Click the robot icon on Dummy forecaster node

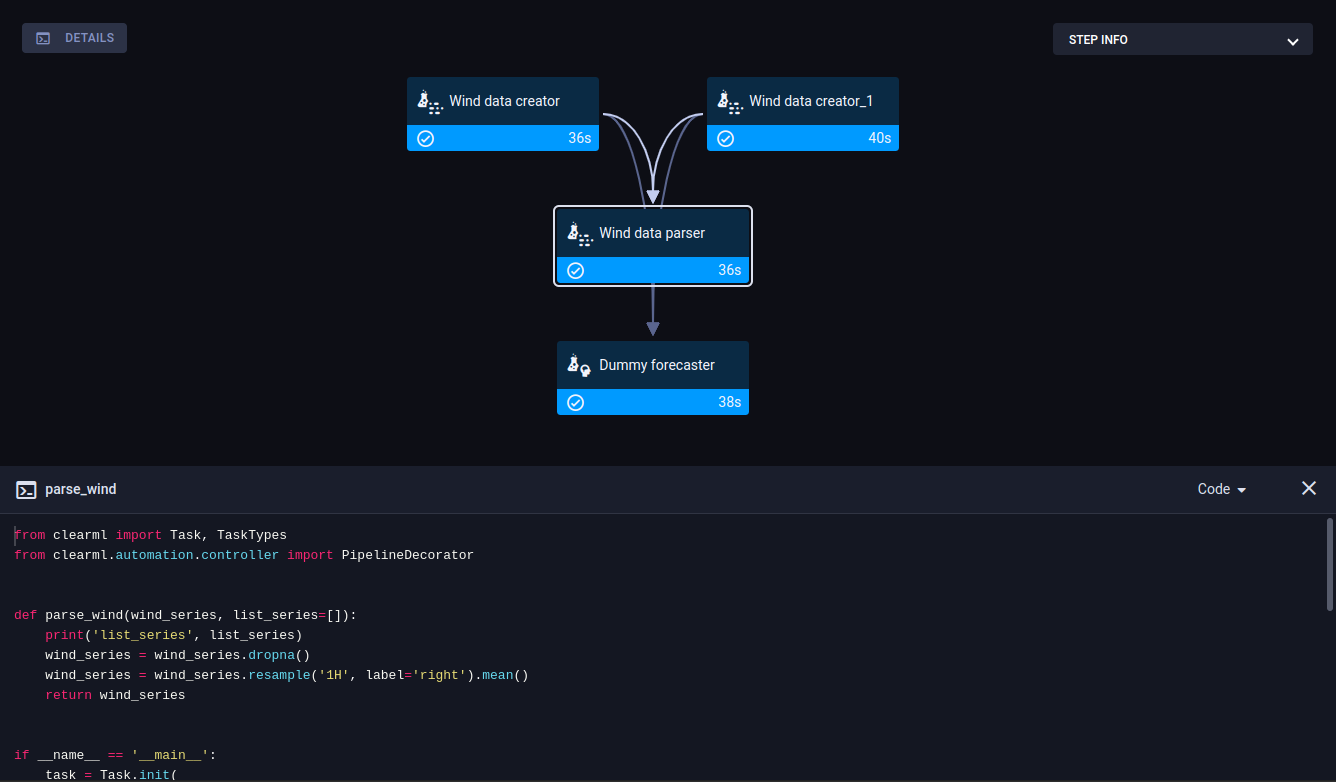click(579, 365)
